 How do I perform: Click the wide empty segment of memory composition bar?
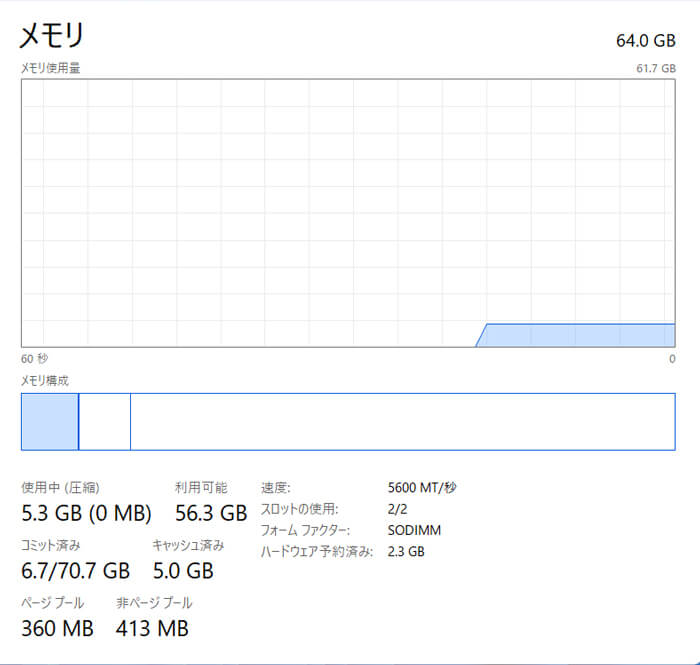point(402,422)
